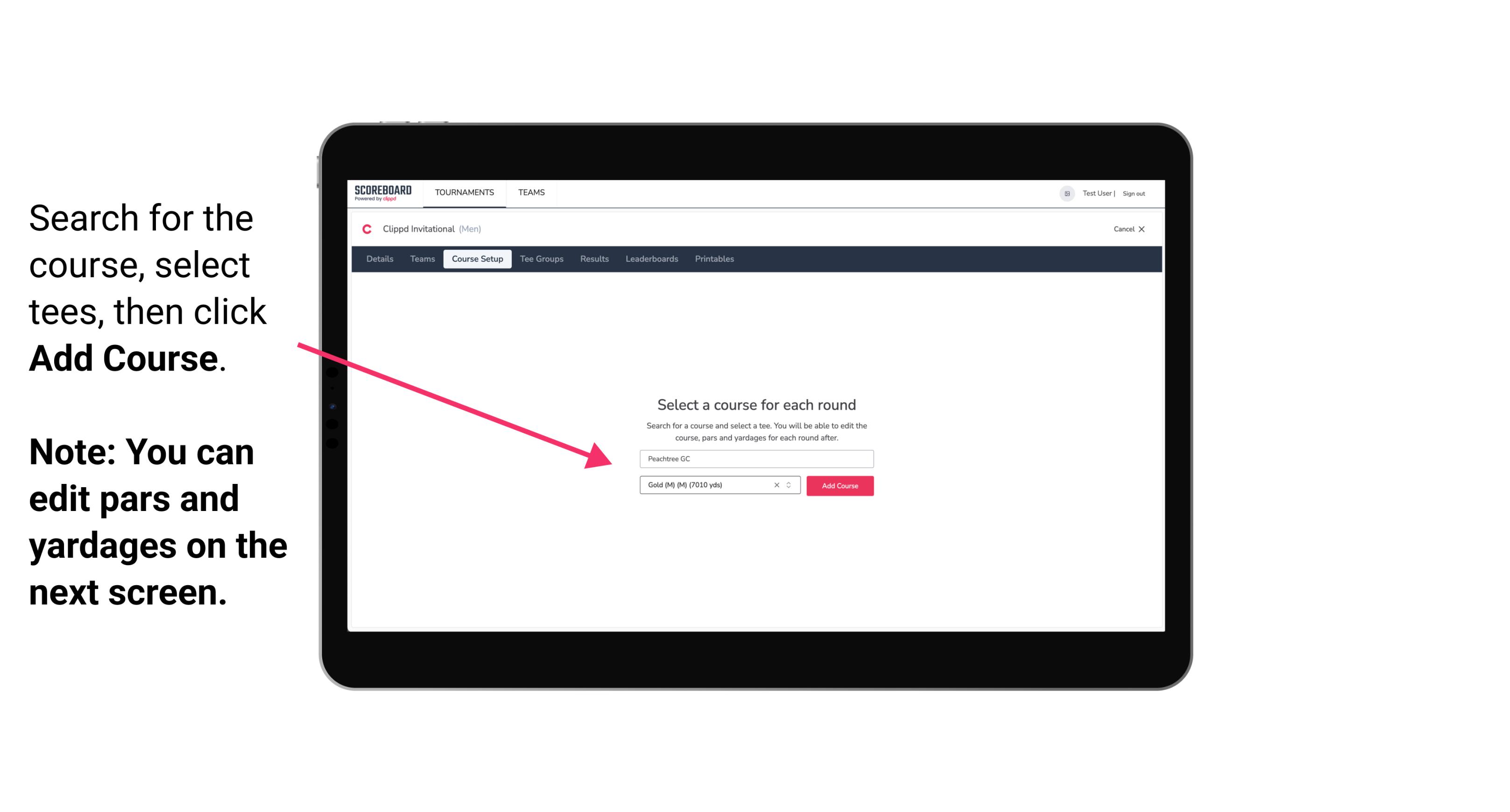Click the Add Course button
Screen dimensions: 1510x812
point(840,485)
